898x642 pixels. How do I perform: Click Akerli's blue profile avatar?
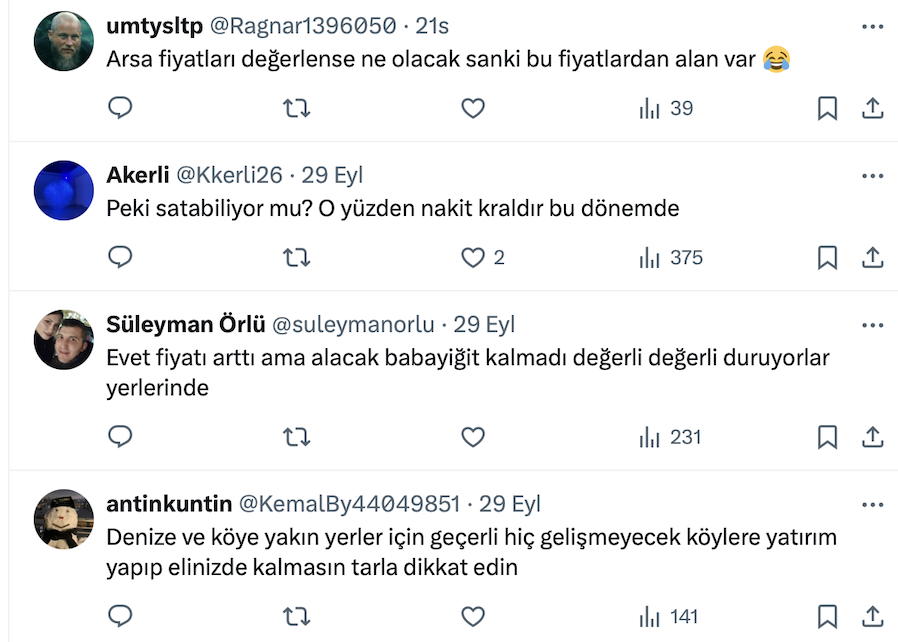[64, 190]
